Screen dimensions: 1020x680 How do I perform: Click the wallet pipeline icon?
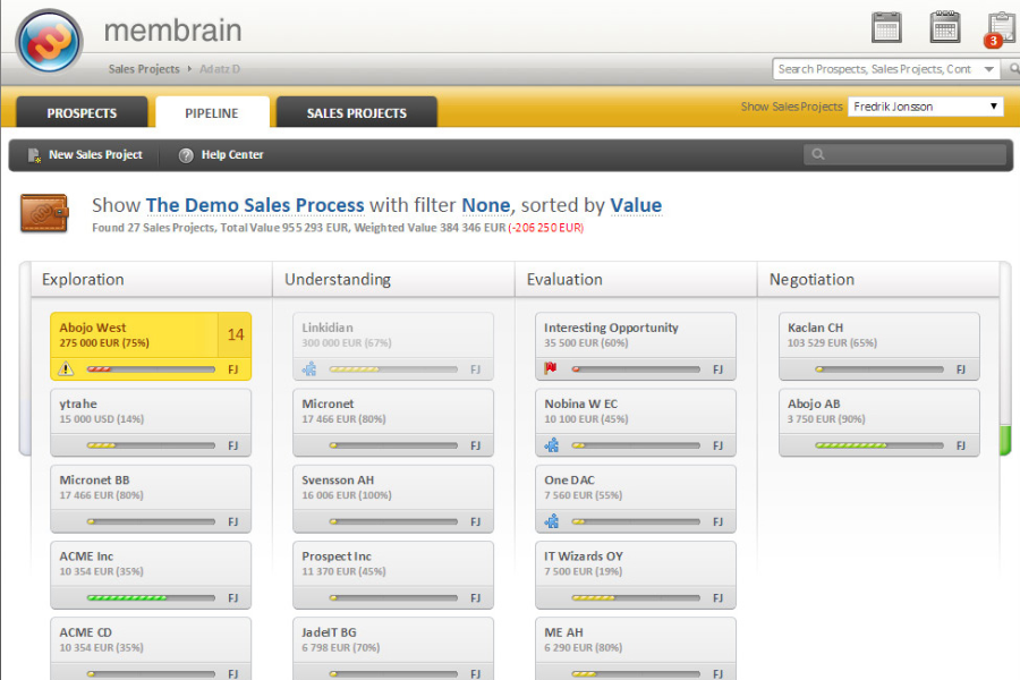click(x=44, y=213)
